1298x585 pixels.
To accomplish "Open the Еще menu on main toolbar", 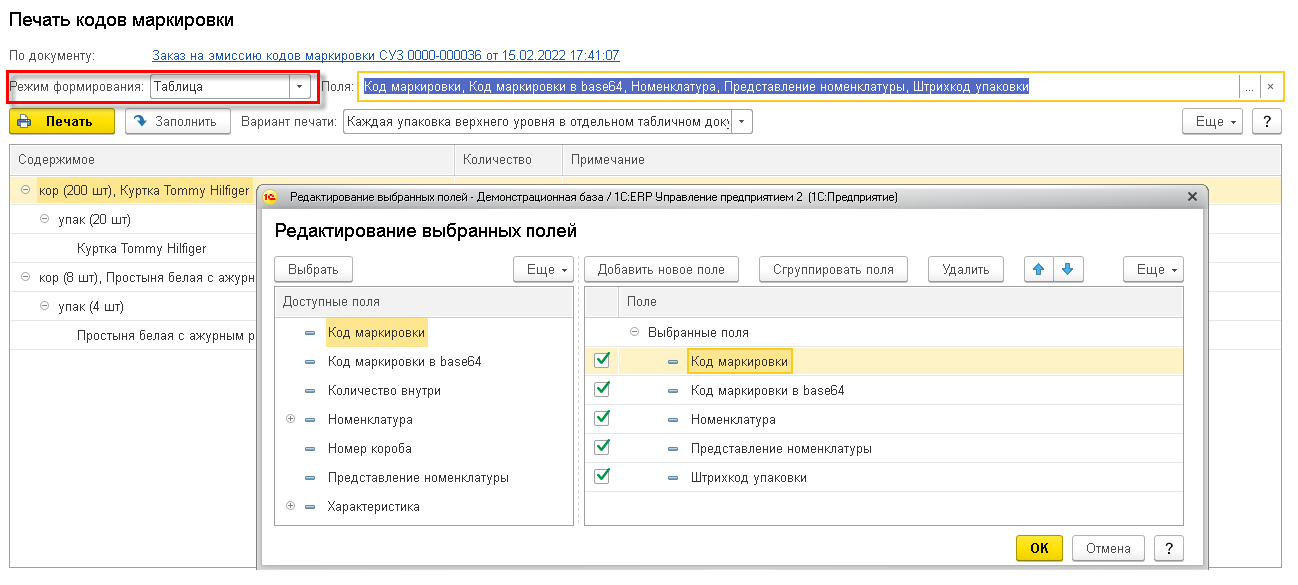I will [1215, 122].
